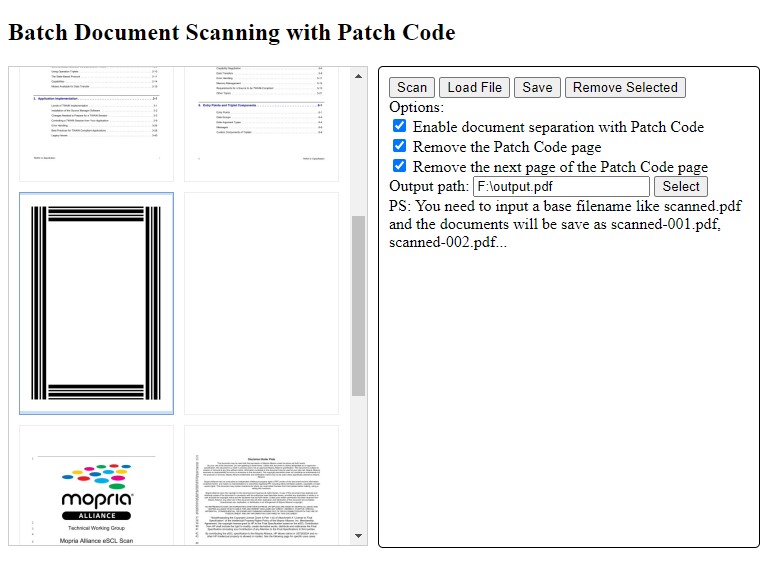Uncheck Remove the Patch Code page

(400, 147)
